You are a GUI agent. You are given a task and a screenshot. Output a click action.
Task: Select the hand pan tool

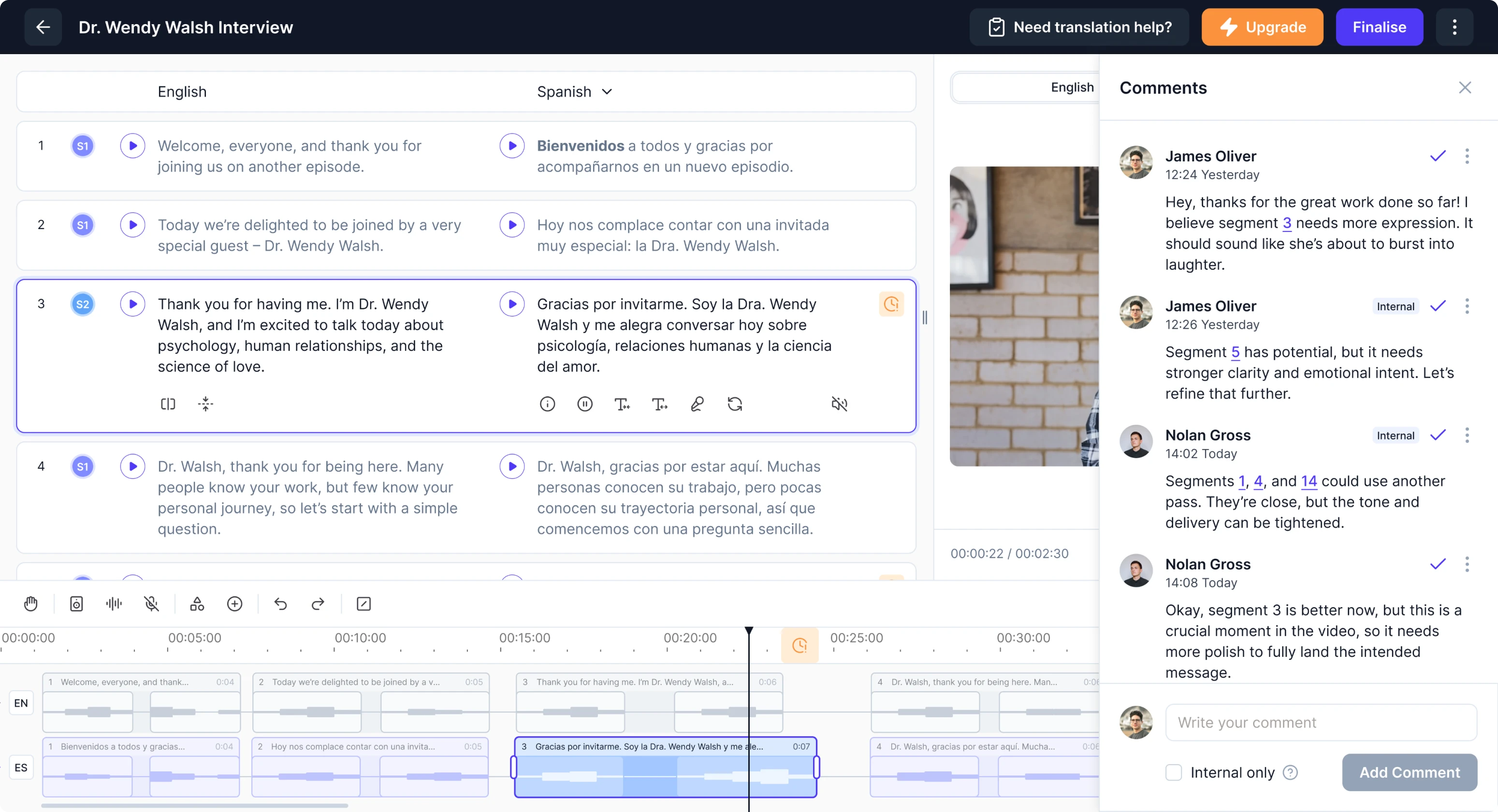31,604
